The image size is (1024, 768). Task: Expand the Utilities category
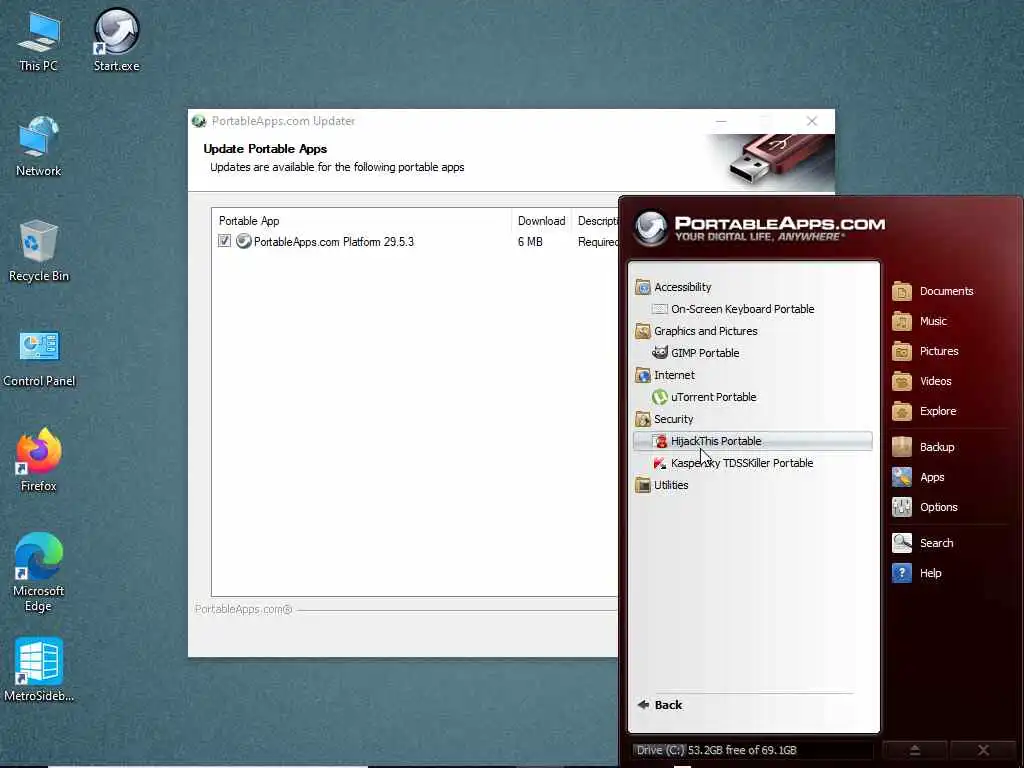point(662,485)
